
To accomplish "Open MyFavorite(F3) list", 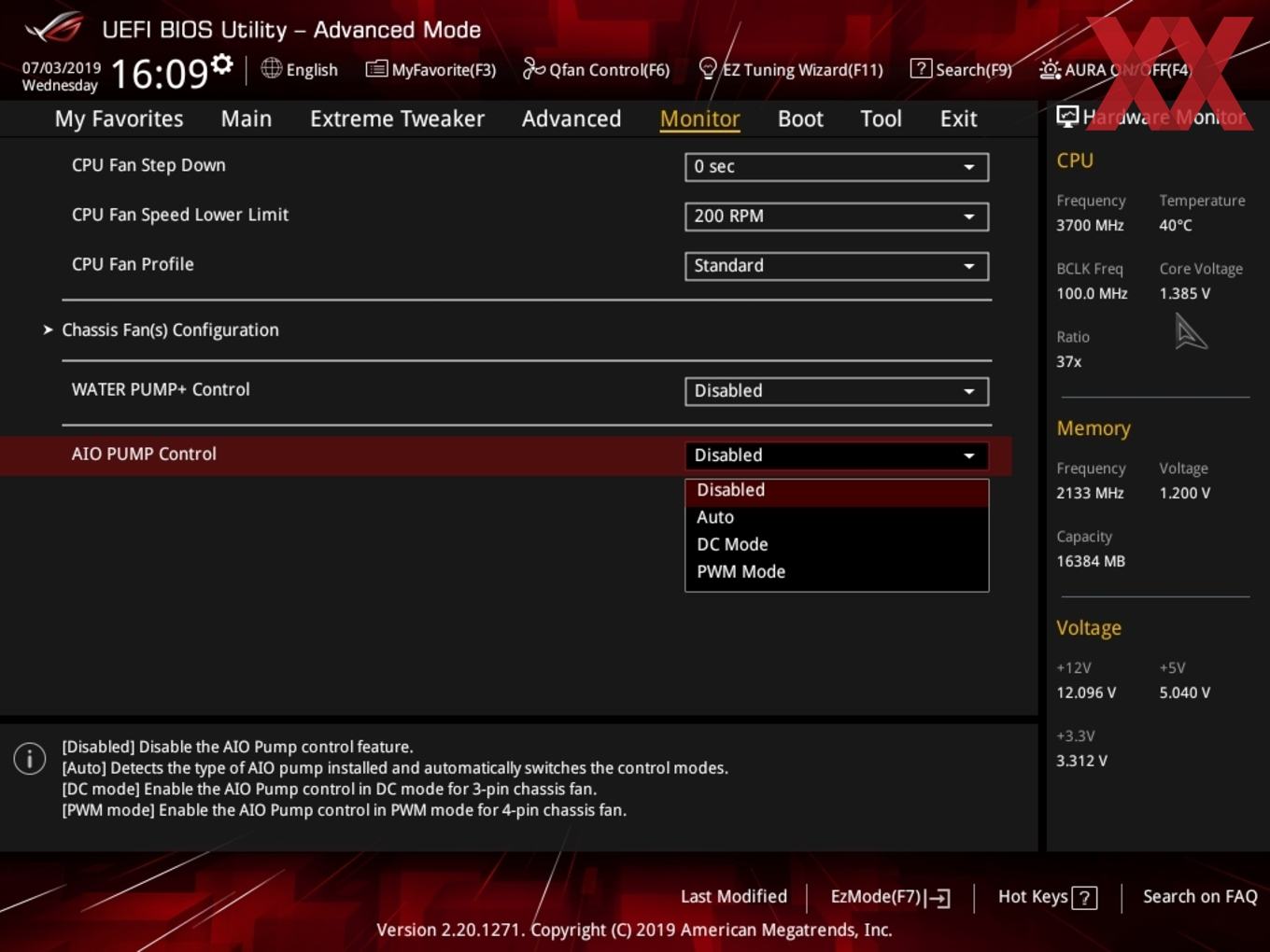I will pyautogui.click(x=430, y=70).
